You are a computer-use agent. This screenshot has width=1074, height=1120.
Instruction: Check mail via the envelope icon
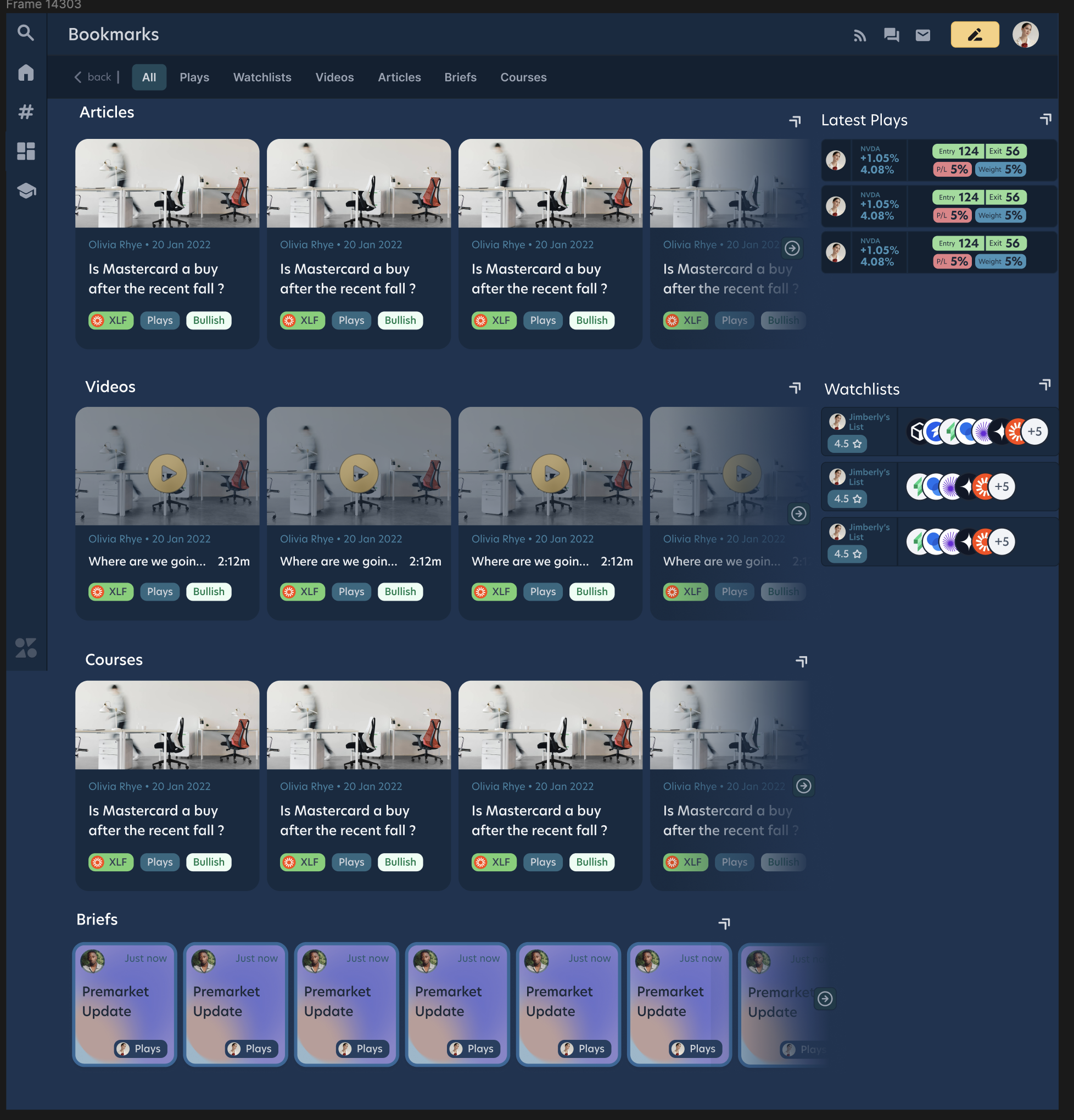(922, 35)
